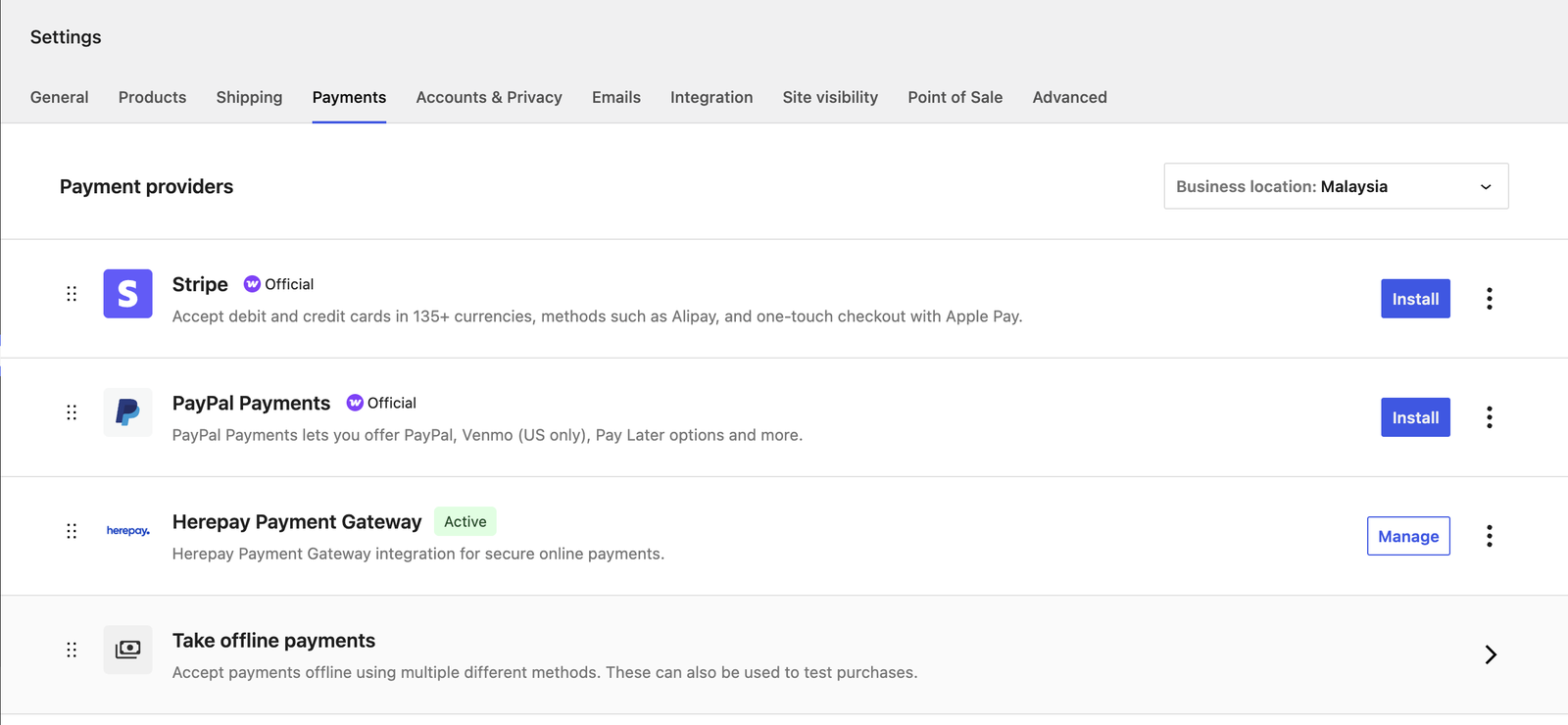This screenshot has width=1568, height=725.
Task: Click the offline payments cash icon
Action: [127, 650]
